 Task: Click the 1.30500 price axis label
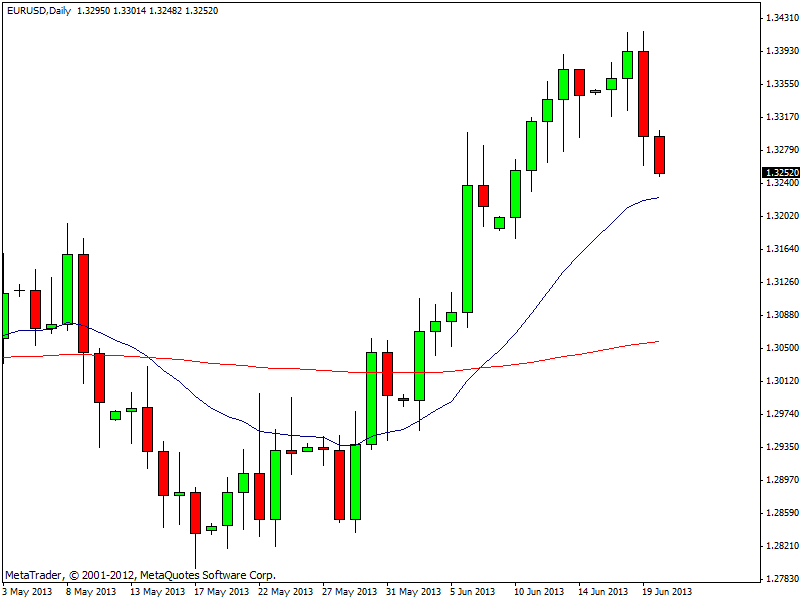coord(781,348)
